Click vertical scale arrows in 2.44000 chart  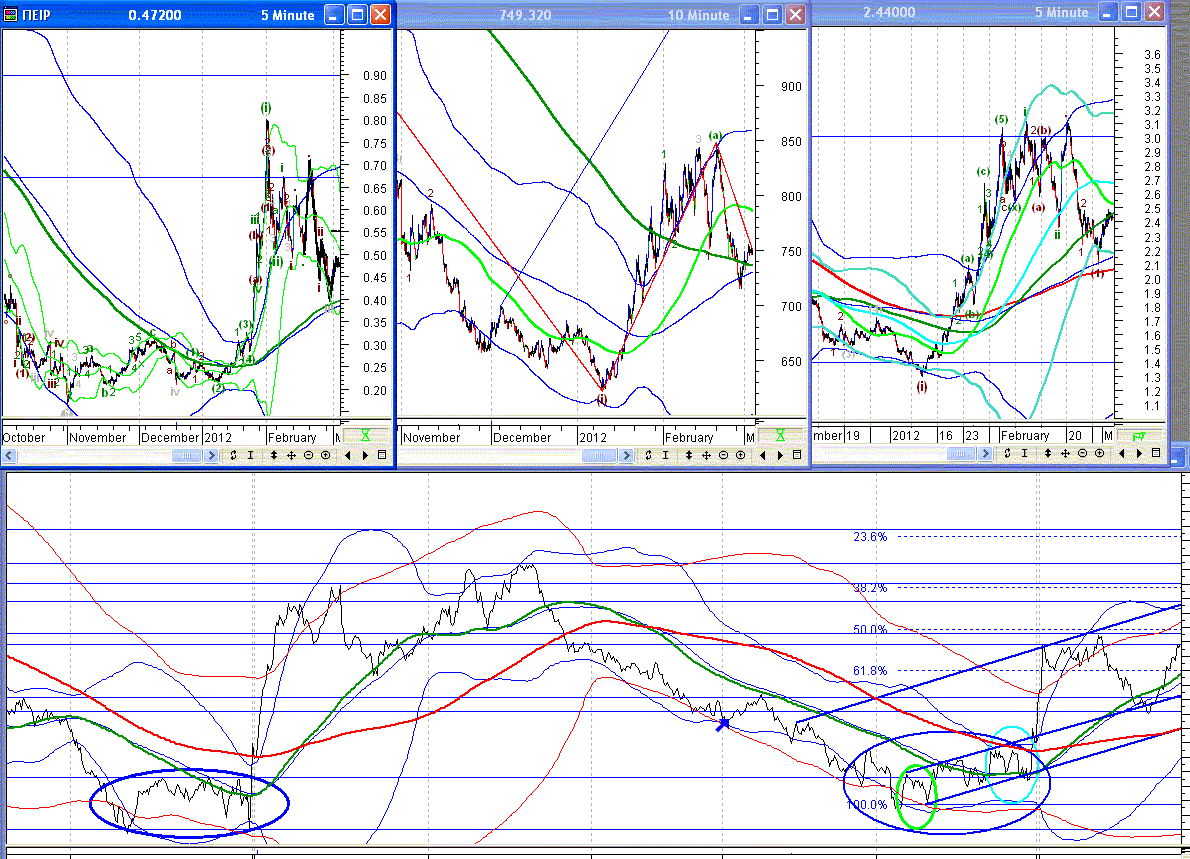point(1048,454)
